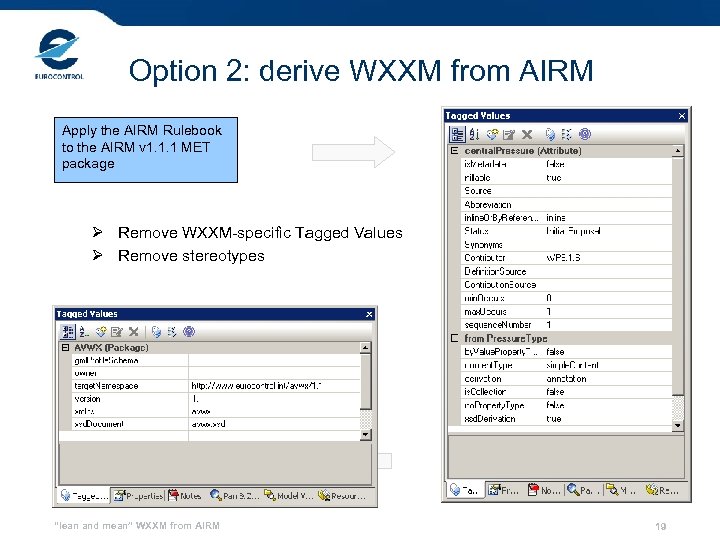The image size is (720, 540).
Task: Click the categorized view icon in the right Tagged Values toolbar
Action: 457,134
